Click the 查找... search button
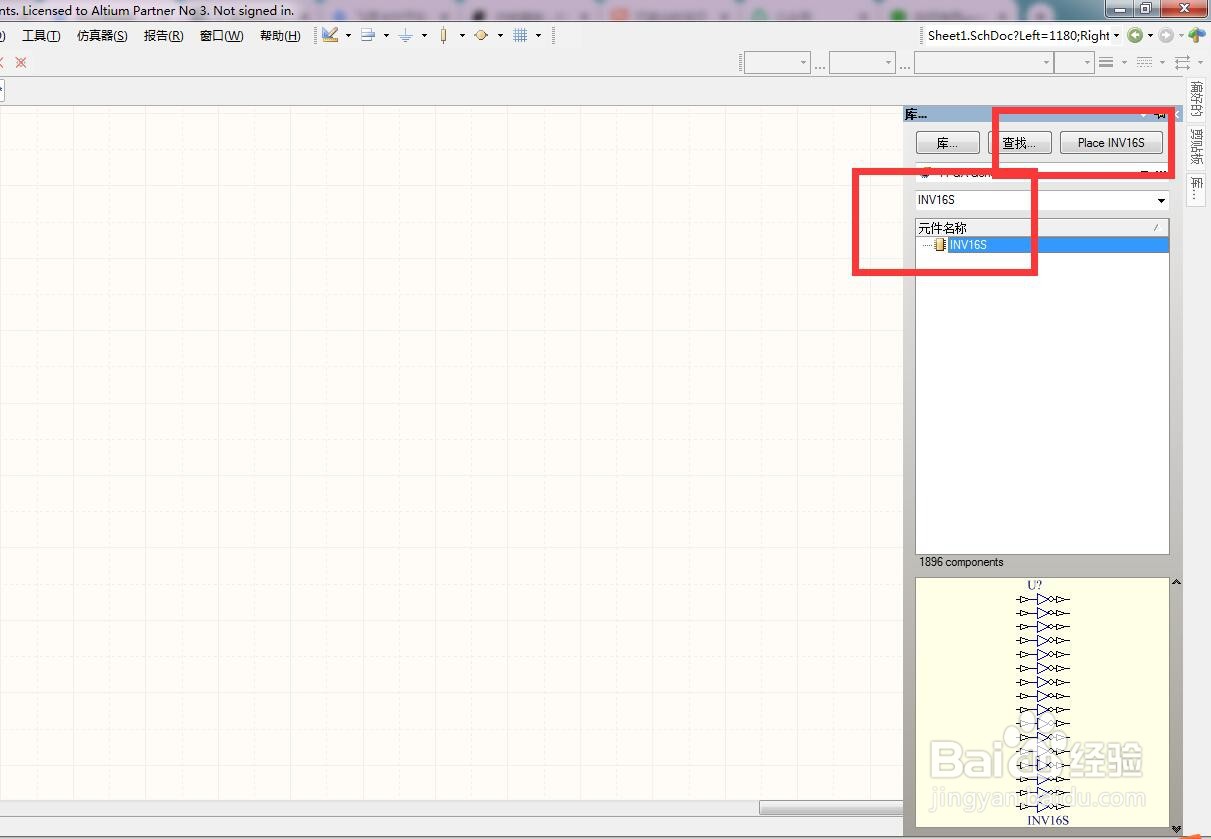The height and width of the screenshot is (839, 1211). coord(1019,143)
